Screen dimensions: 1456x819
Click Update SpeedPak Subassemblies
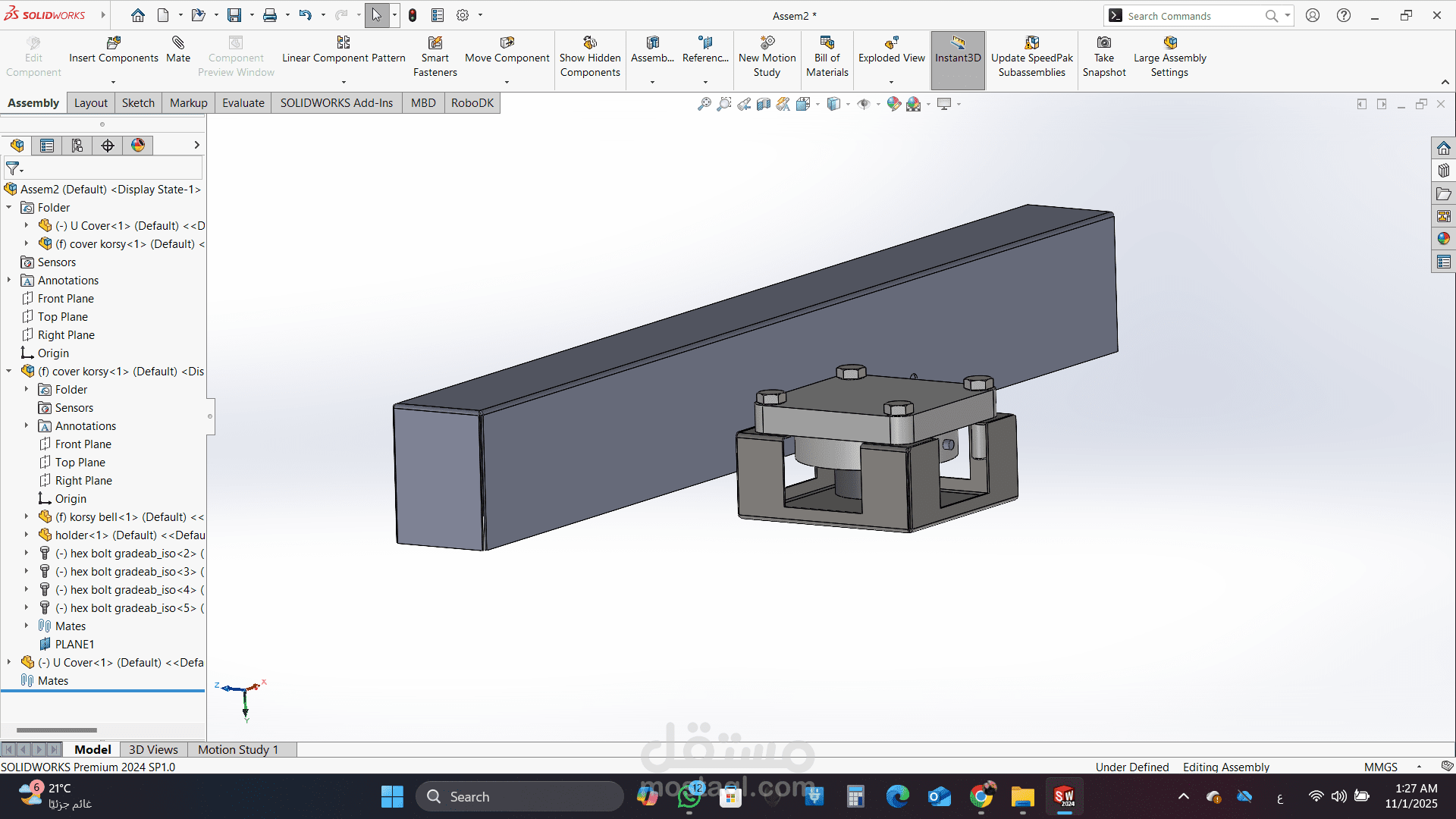pyautogui.click(x=1032, y=56)
